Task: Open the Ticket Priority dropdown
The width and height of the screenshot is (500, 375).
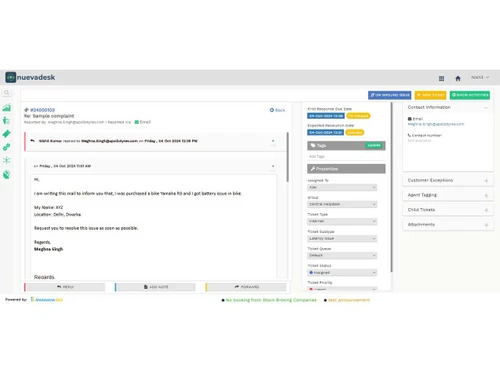Action: 342,289
